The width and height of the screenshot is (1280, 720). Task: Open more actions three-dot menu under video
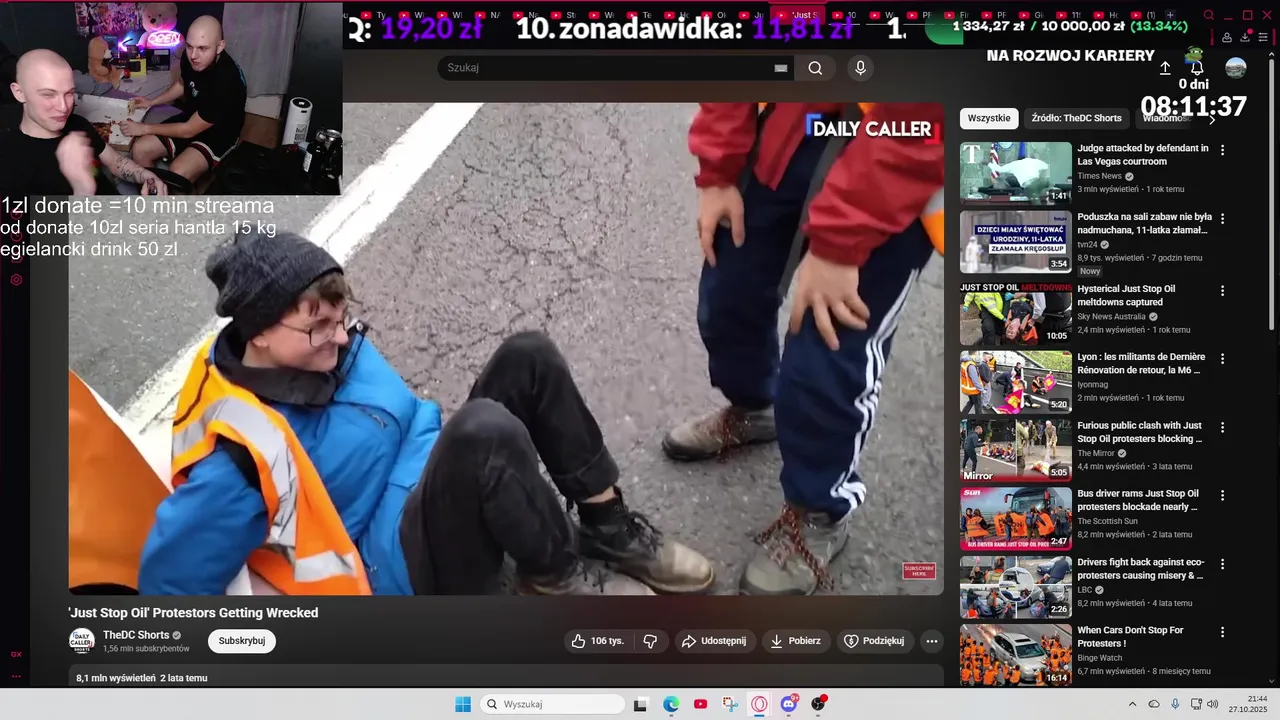[932, 641]
